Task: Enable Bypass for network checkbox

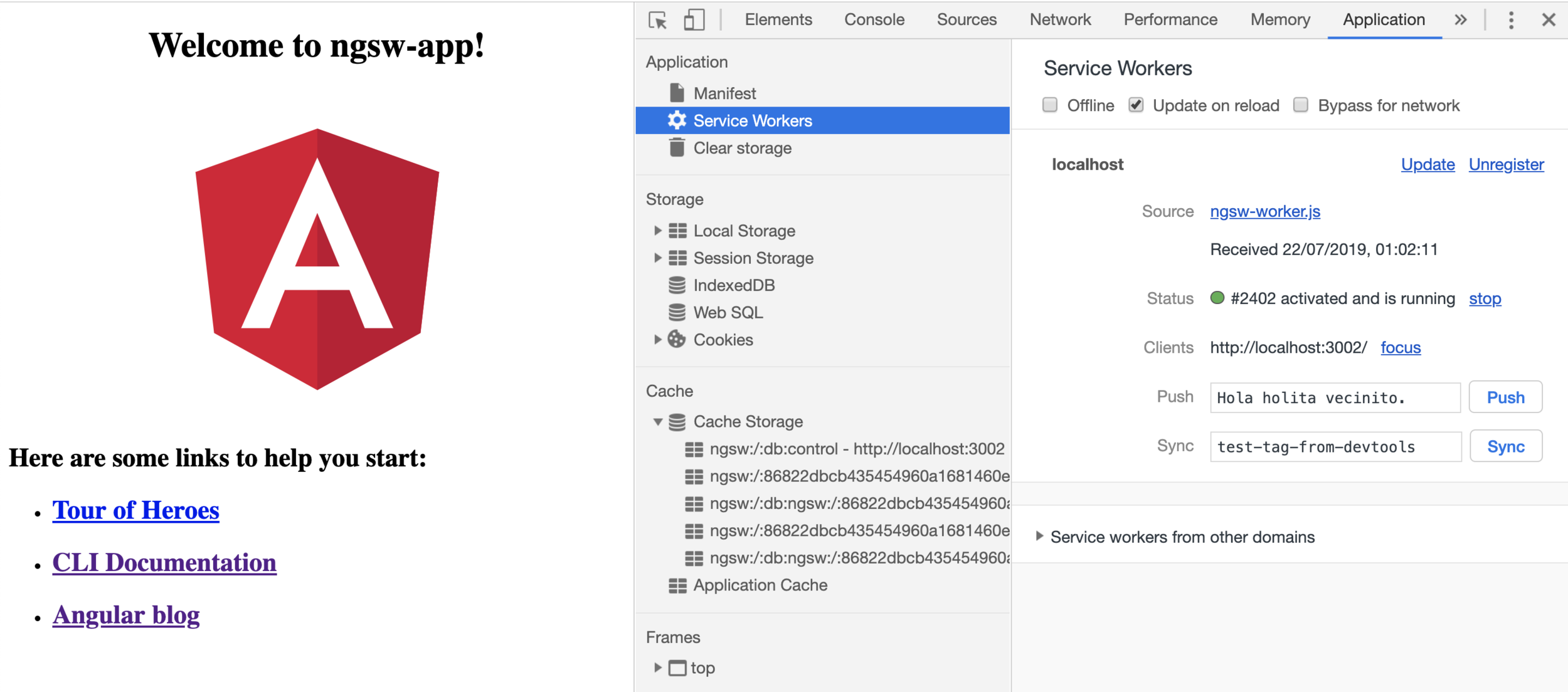Action: (x=1301, y=105)
